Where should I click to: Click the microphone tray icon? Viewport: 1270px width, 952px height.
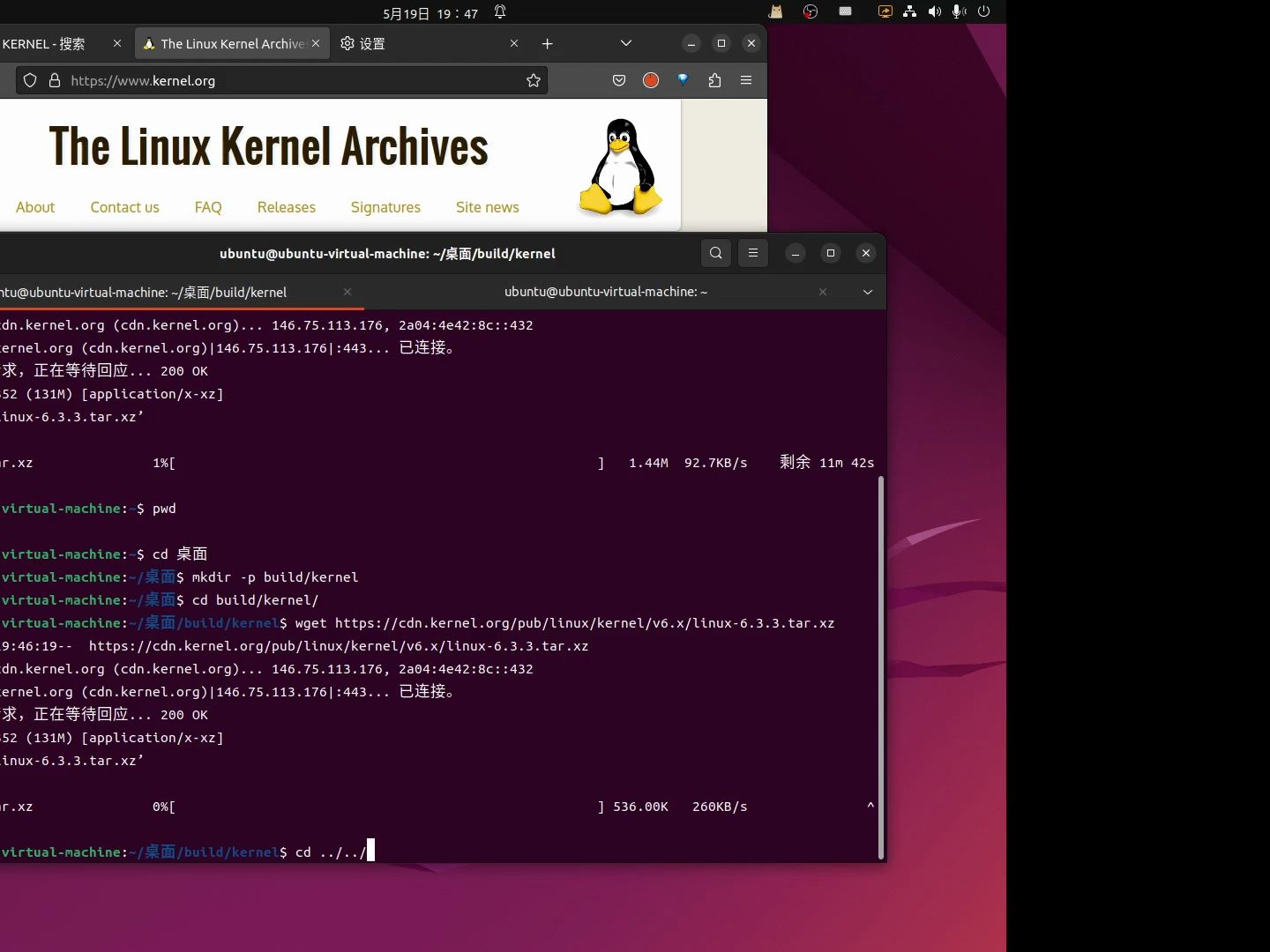click(x=960, y=11)
